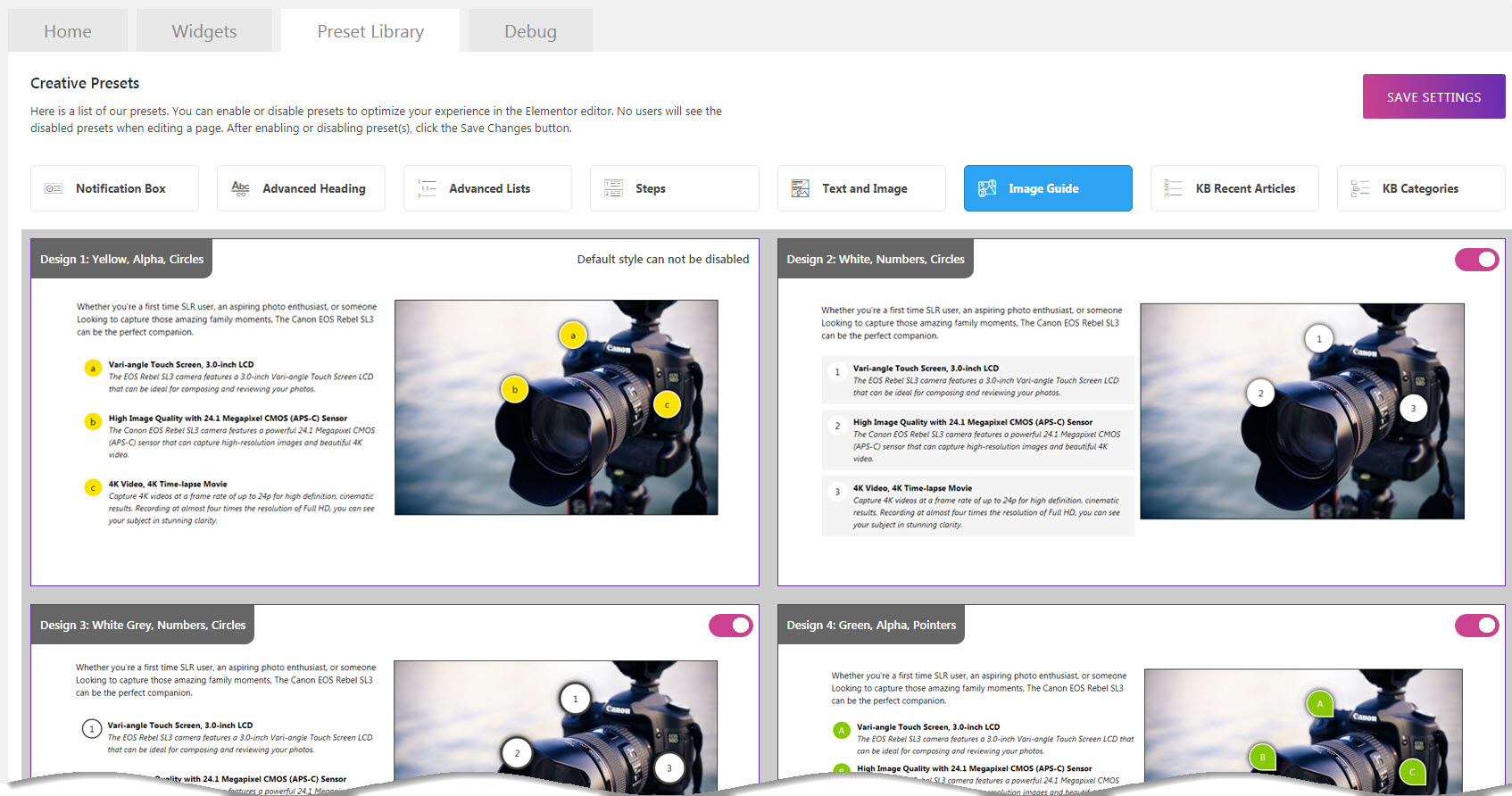Open KB Categories presets
Image resolution: width=1512 pixels, height=796 pixels.
click(x=1421, y=188)
